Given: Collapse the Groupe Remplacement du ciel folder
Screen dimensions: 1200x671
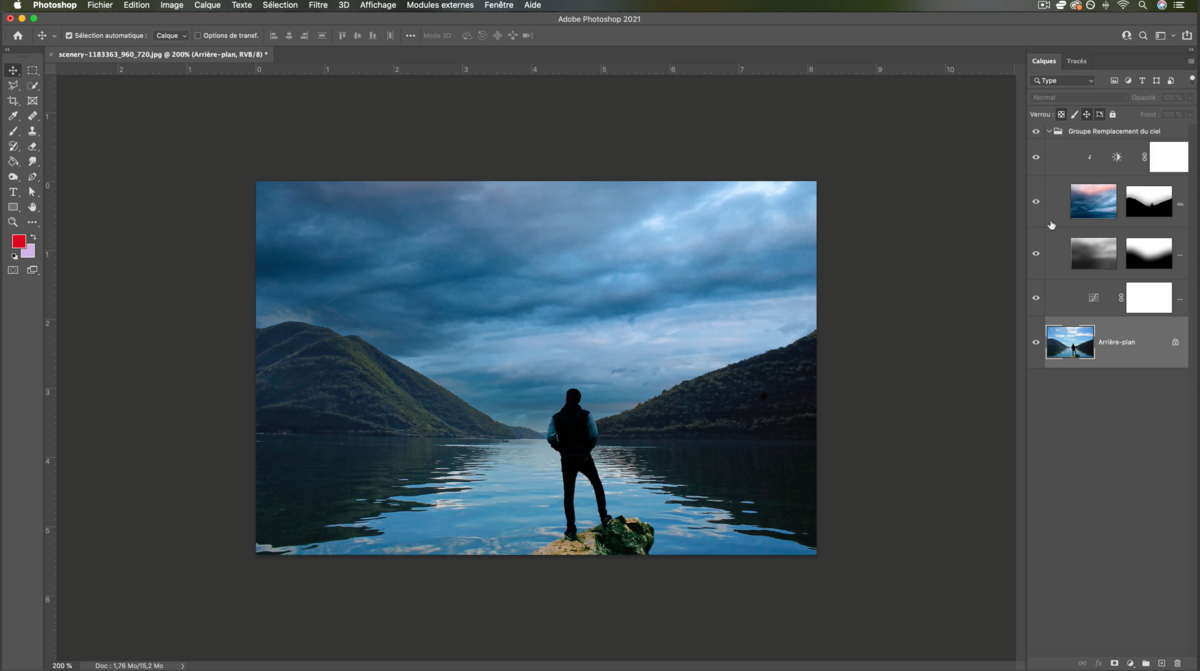Looking at the screenshot, I should point(1049,131).
